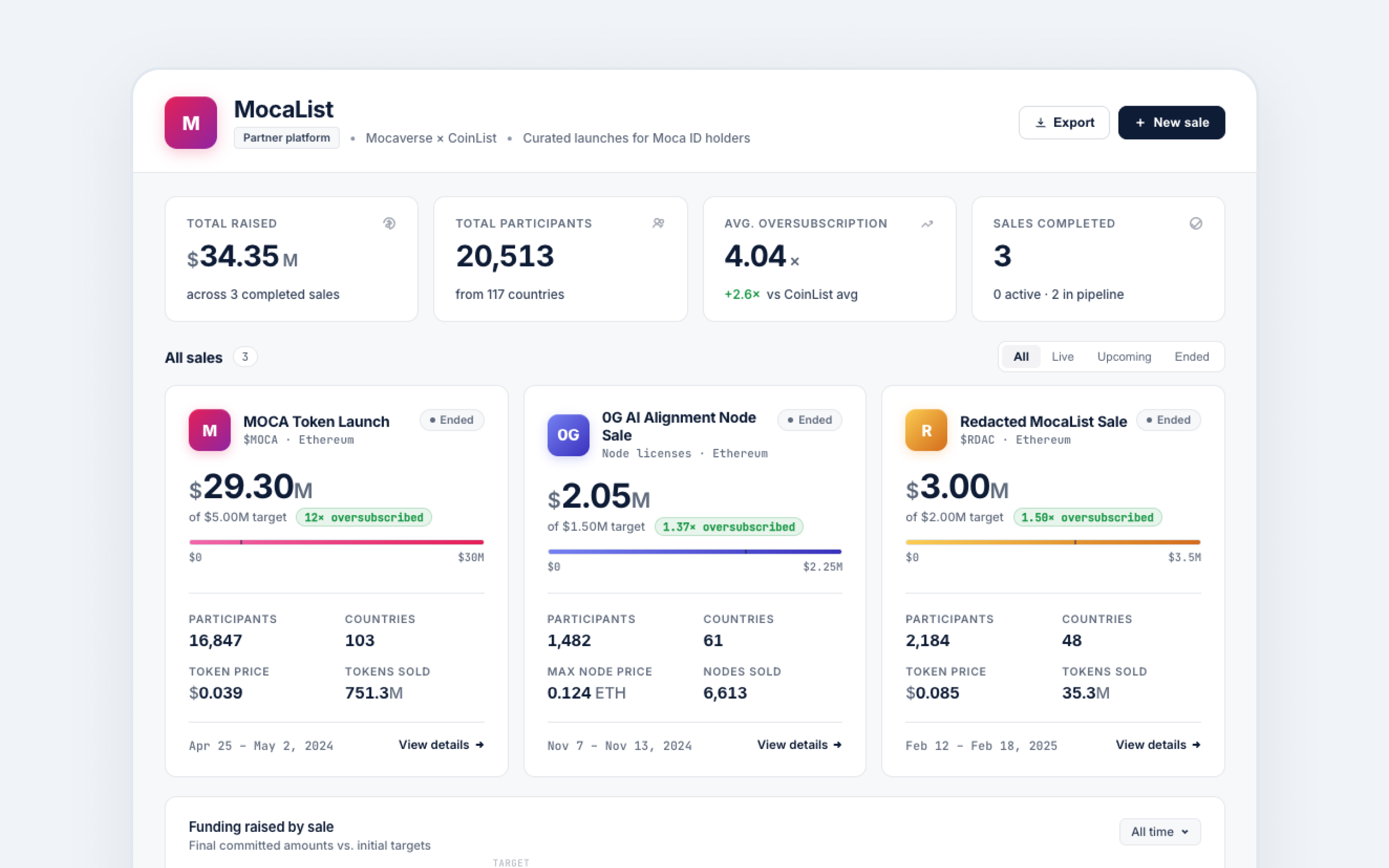Select the All sales filter tab
Screen dimensions: 1389x868
point(1021,356)
